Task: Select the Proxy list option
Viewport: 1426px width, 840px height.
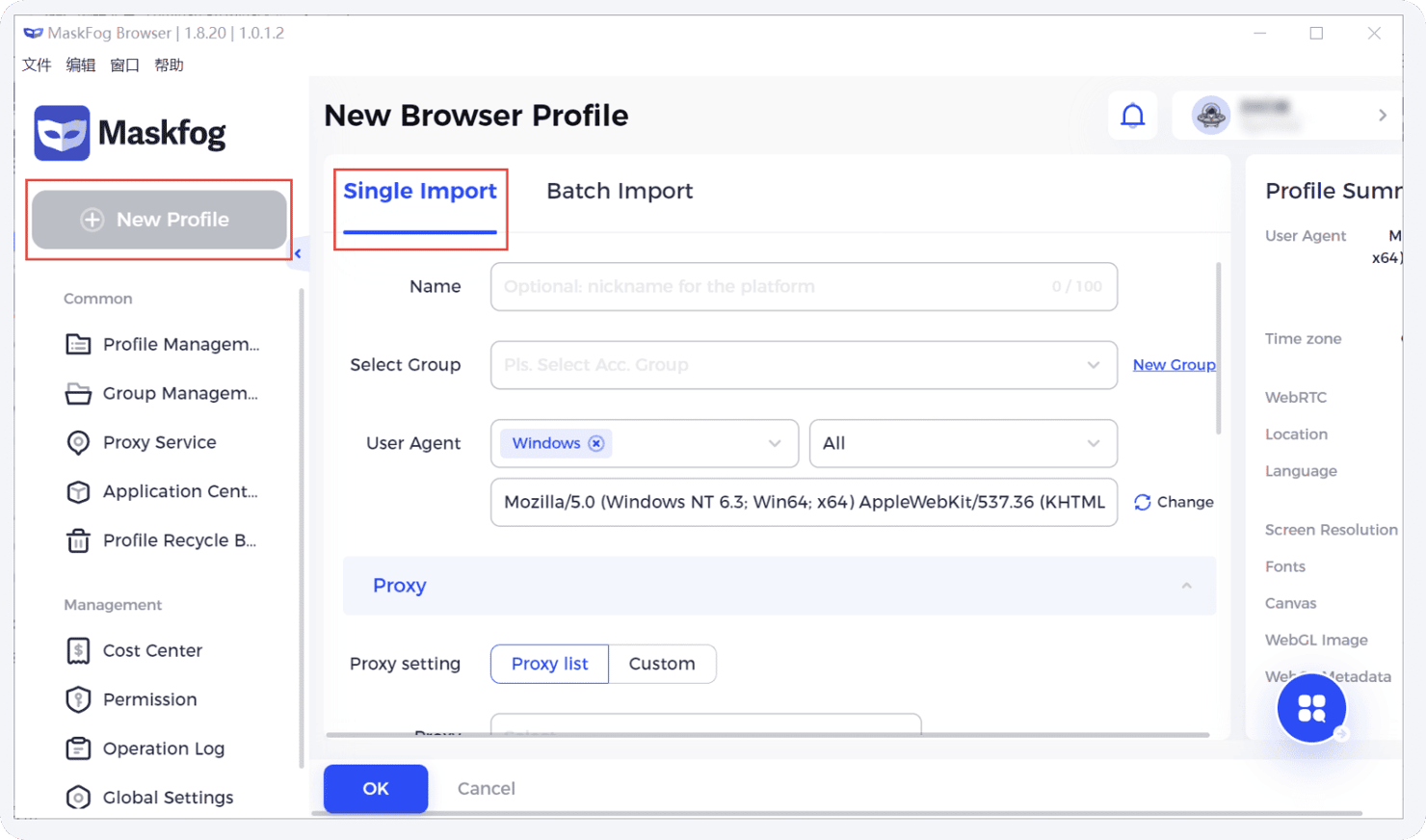Action: [549, 664]
